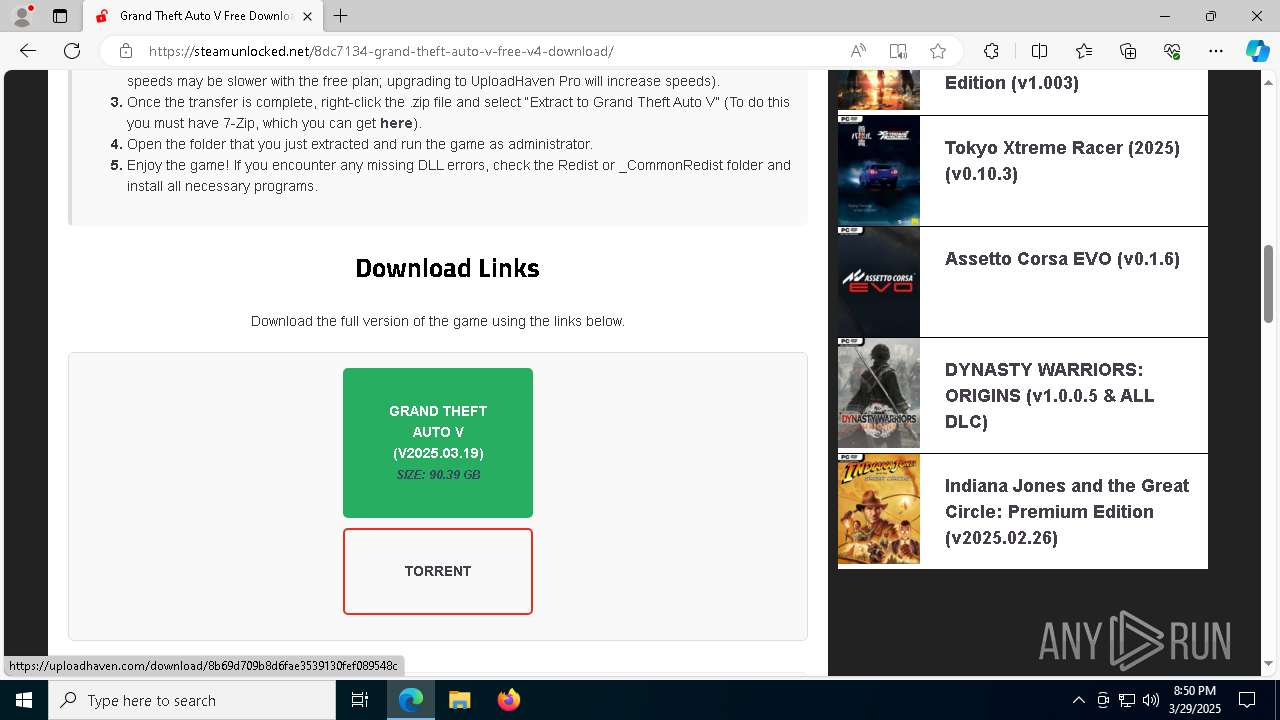Open Indiana Jones Great Circle link
Image resolution: width=1280 pixels, height=720 pixels.
tap(1067, 511)
